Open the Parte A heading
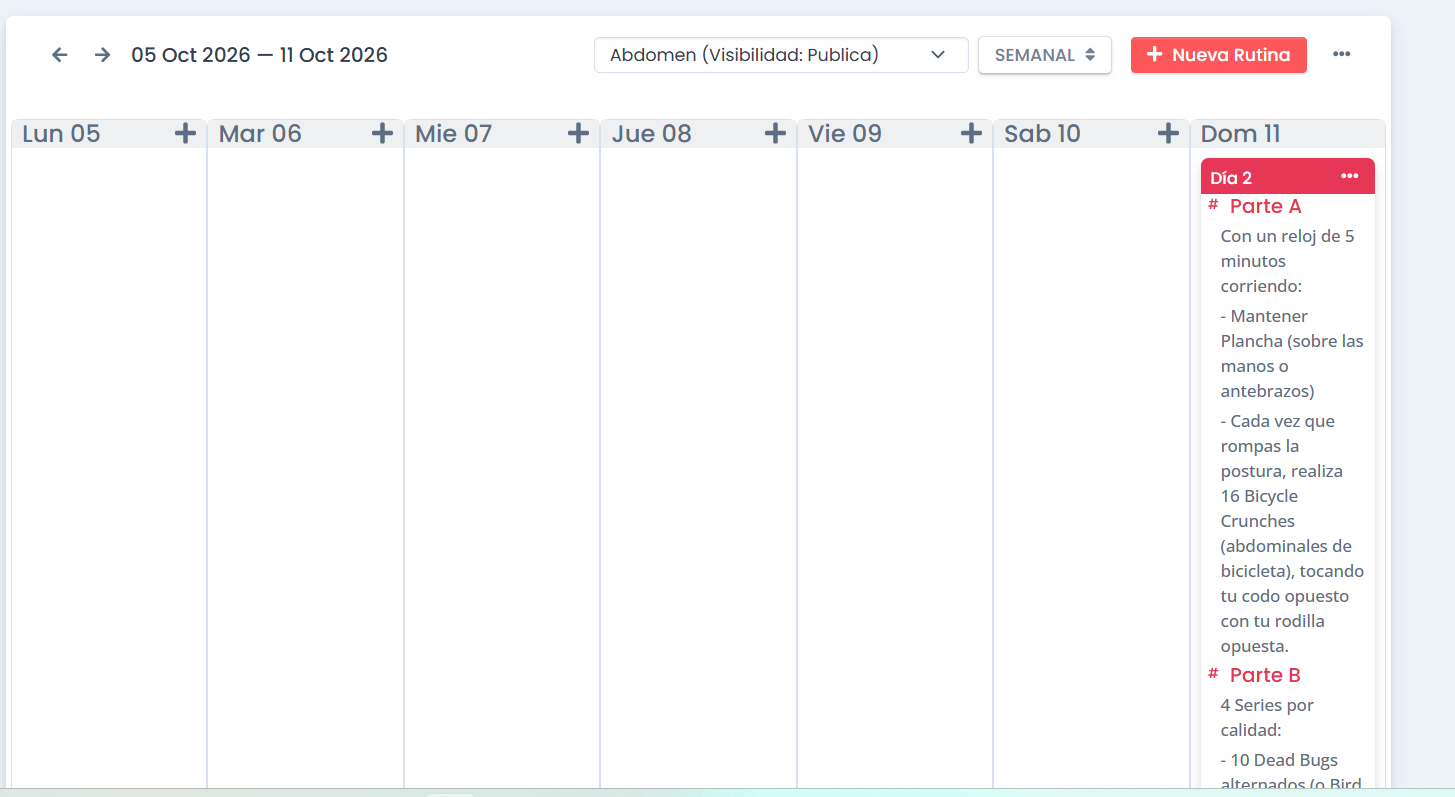 tap(1266, 206)
